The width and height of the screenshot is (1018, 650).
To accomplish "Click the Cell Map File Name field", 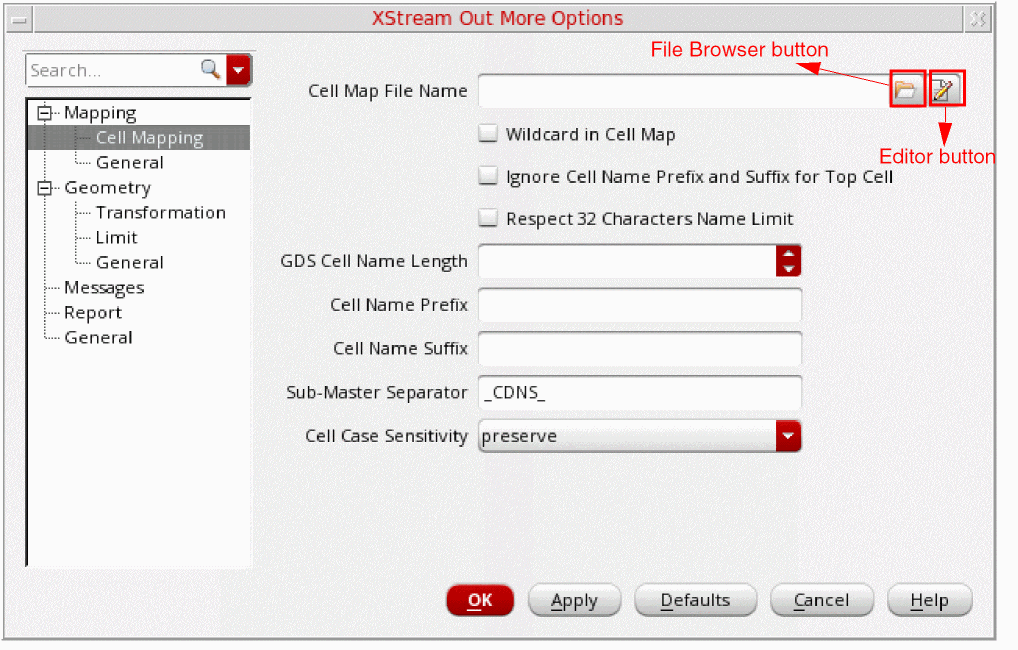I will (684, 90).
